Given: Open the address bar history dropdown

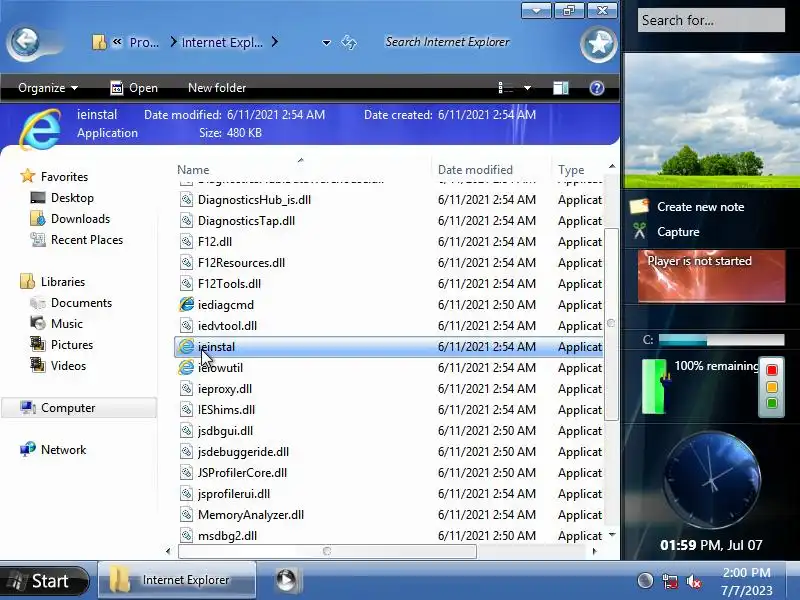Looking at the screenshot, I should [x=327, y=43].
